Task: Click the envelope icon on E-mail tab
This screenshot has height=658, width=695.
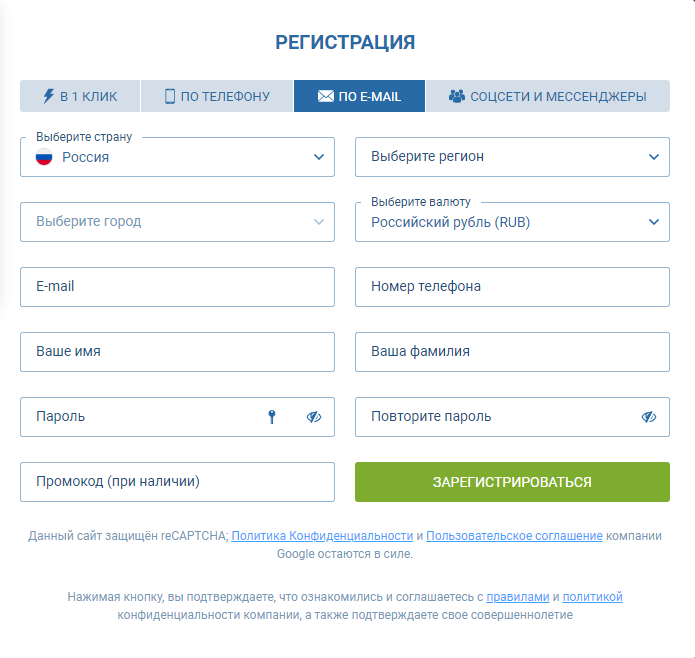Action: 325,96
